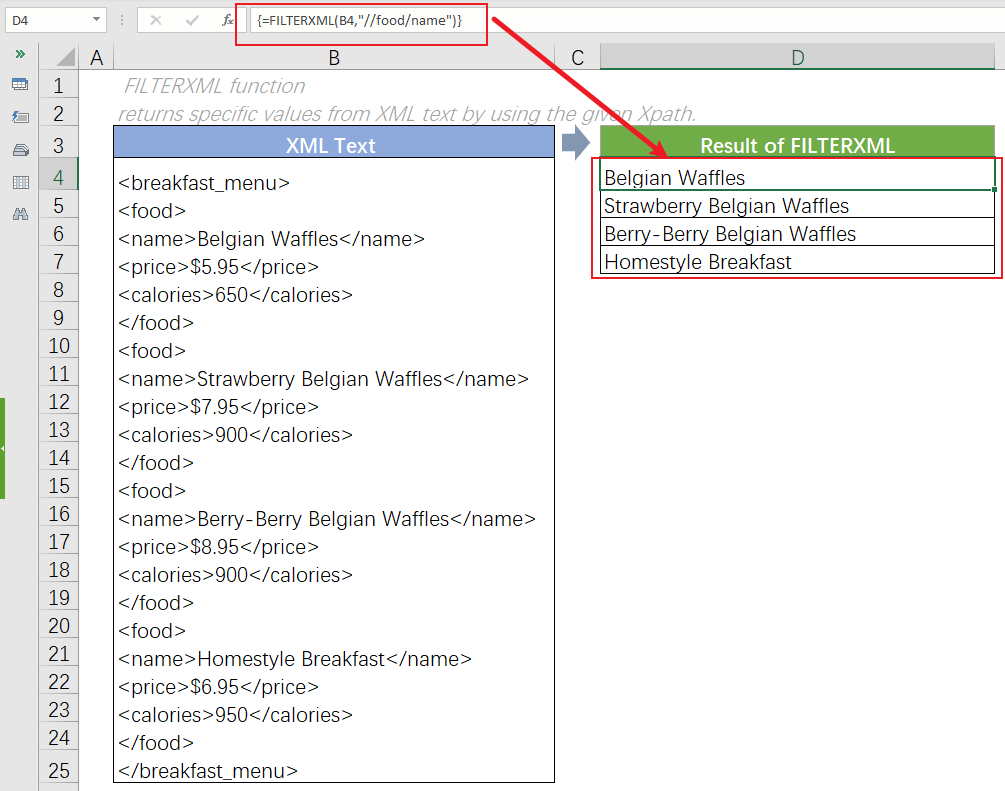Select the flash/screenshot tool icon in the sidebar

[x=20, y=117]
